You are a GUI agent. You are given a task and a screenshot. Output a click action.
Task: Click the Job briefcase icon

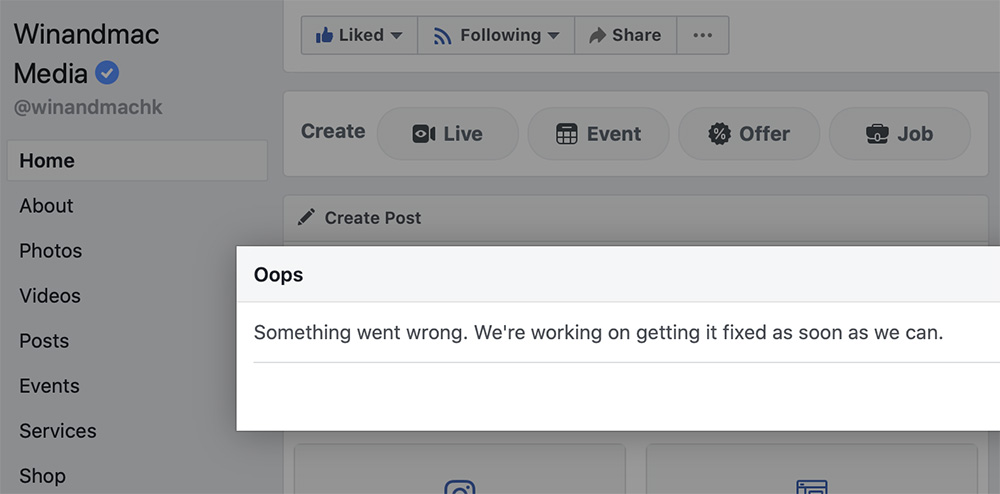pyautogui.click(x=878, y=134)
